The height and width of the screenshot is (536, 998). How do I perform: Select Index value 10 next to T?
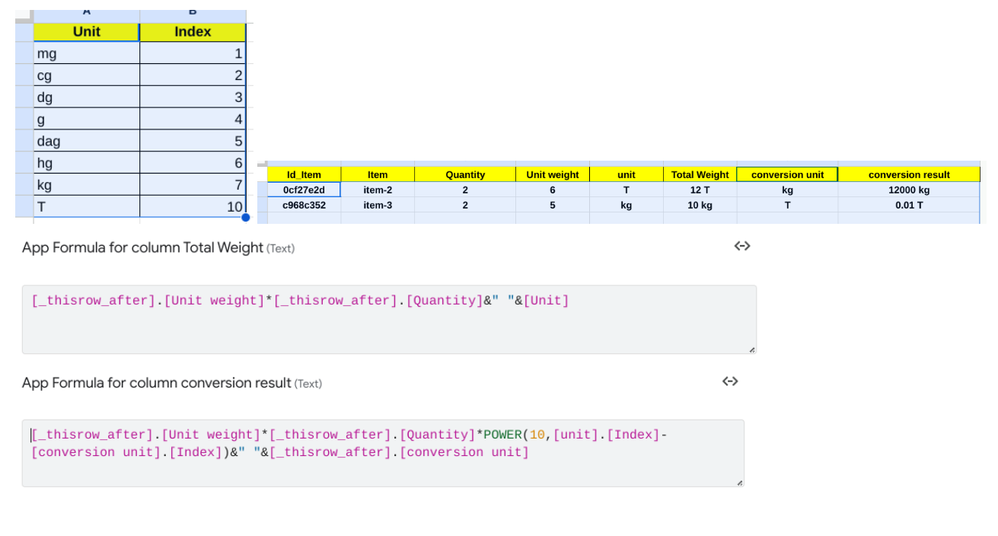click(192, 206)
